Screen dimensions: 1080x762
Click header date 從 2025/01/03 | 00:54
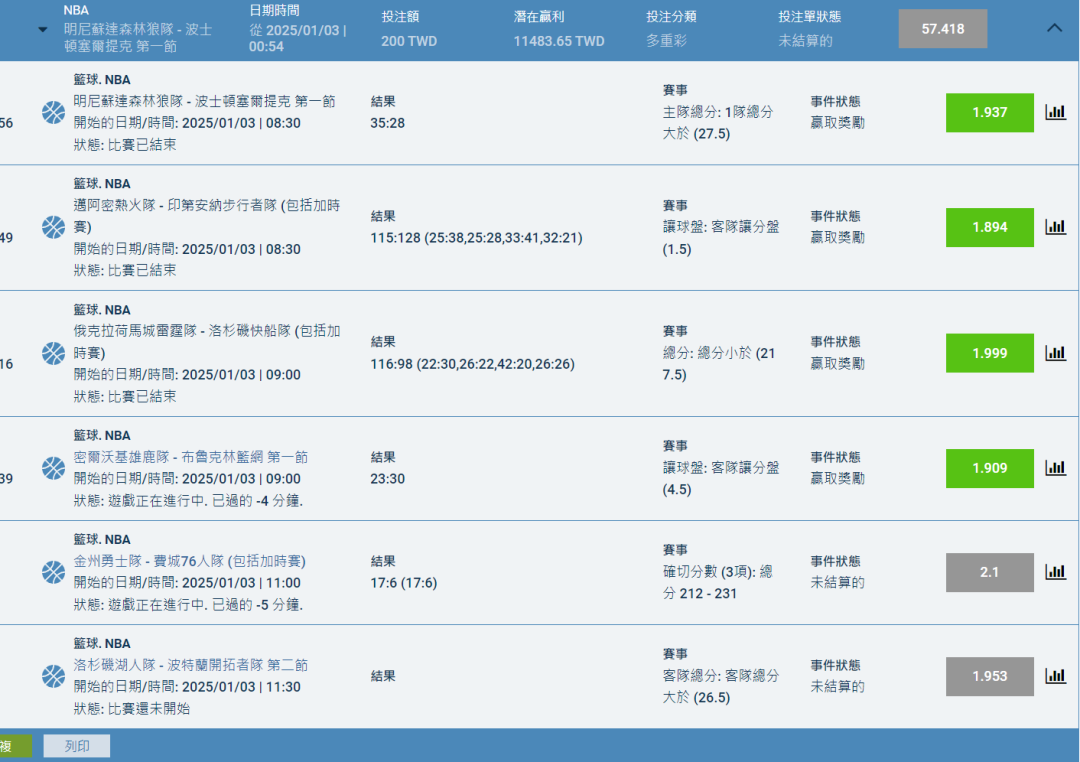pyautogui.click(x=298, y=39)
